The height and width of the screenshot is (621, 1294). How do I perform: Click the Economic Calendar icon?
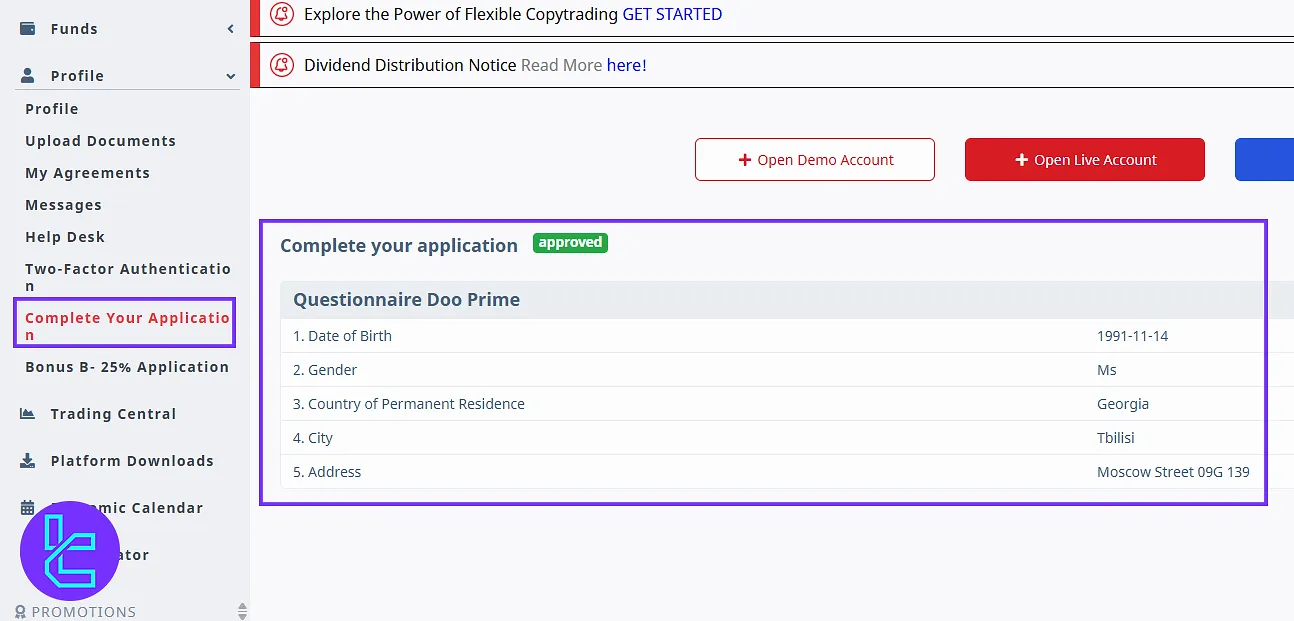(28, 508)
